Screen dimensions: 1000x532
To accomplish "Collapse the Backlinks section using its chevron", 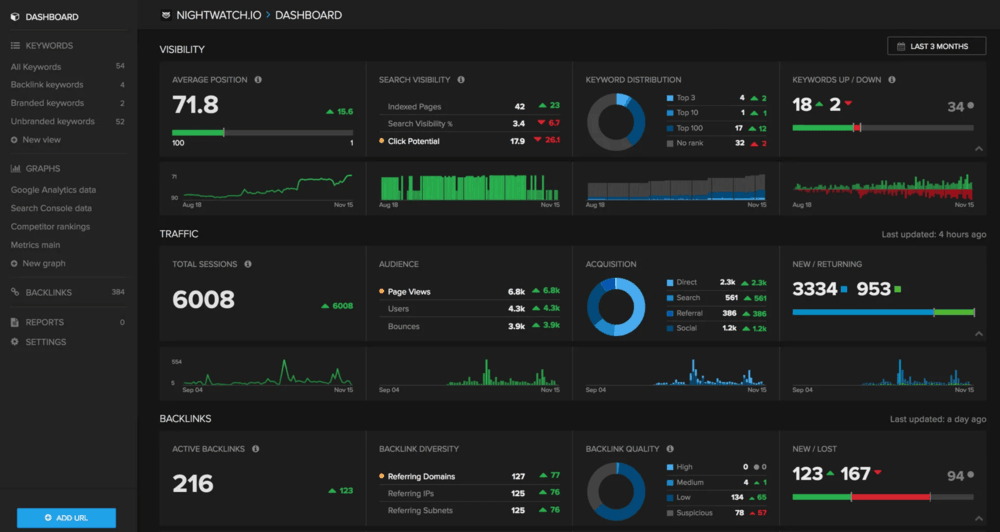I will pos(979,519).
